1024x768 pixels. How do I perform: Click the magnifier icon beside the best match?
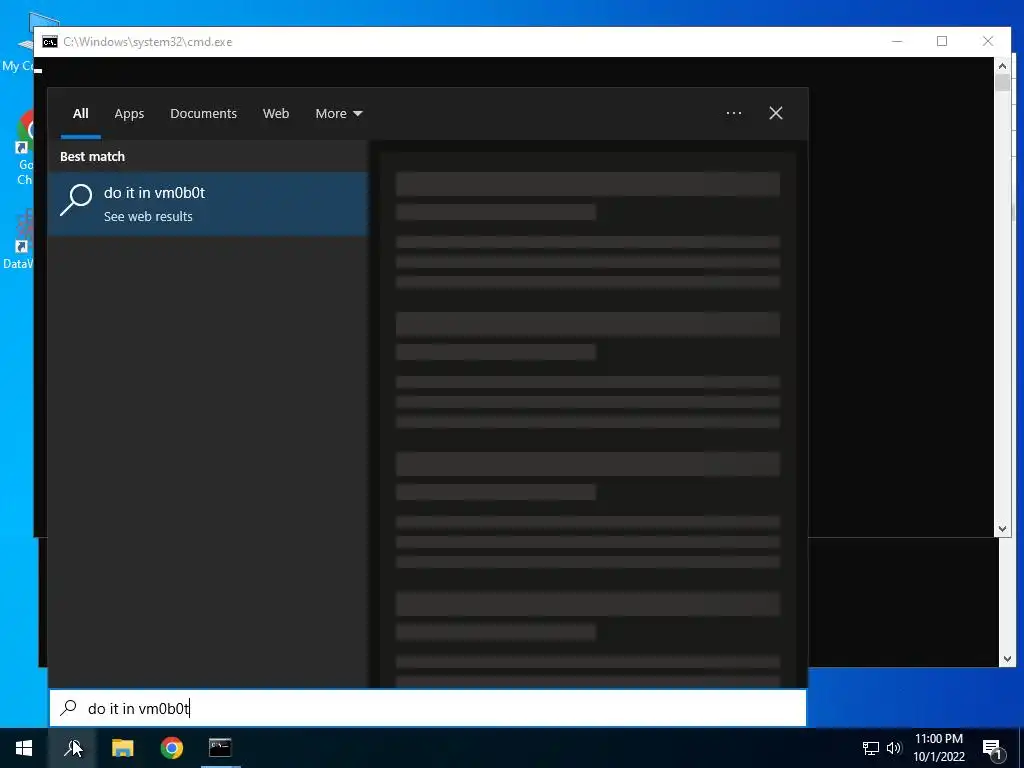tap(76, 199)
